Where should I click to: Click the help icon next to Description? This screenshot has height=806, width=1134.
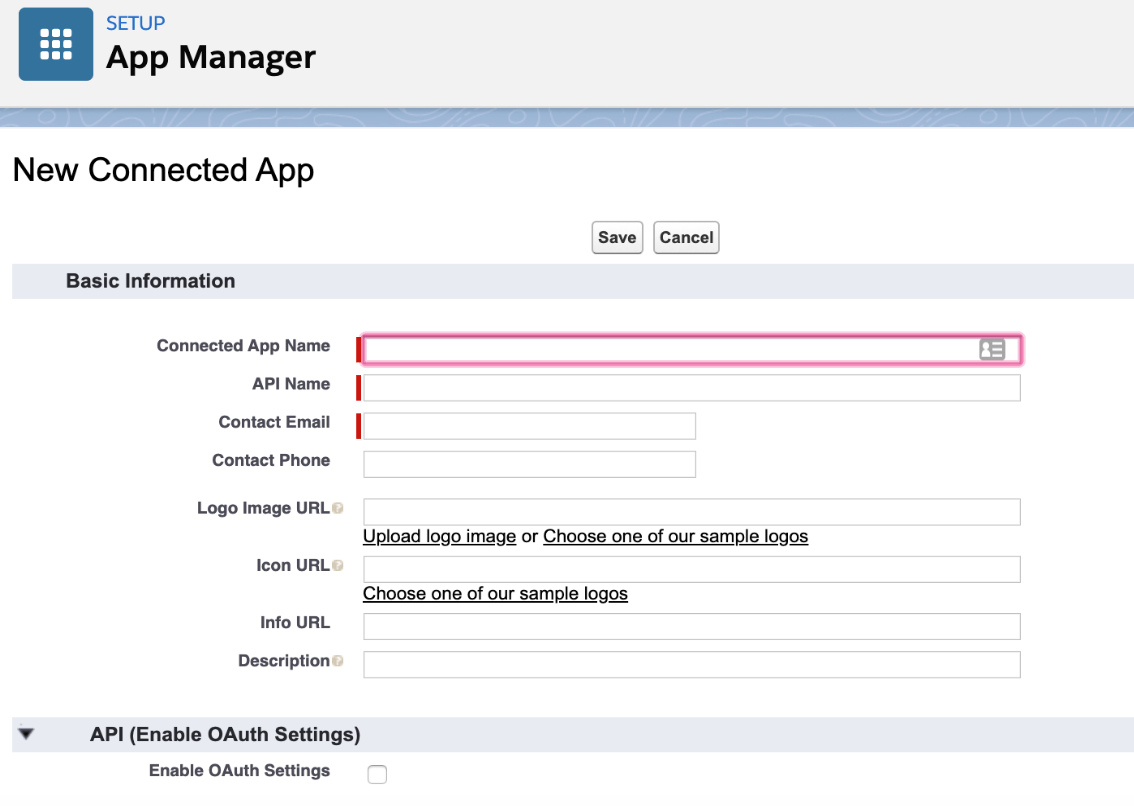(x=339, y=660)
